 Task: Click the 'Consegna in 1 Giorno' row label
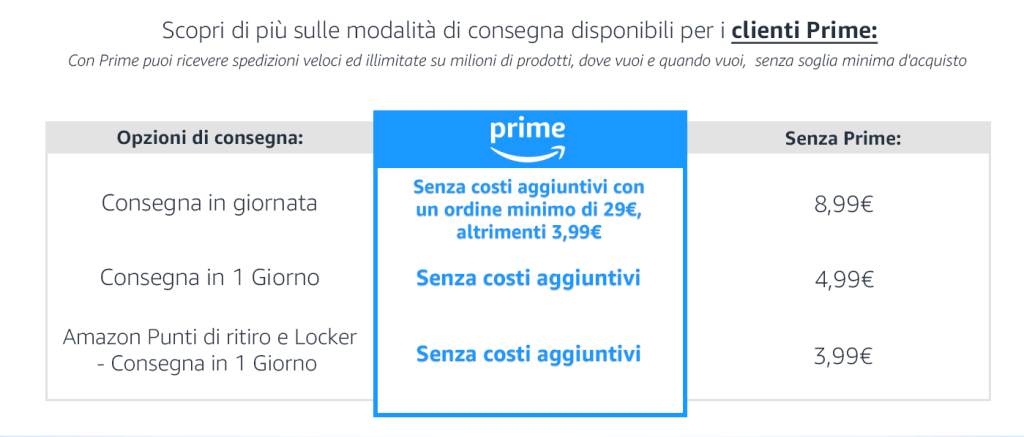pyautogui.click(x=210, y=277)
